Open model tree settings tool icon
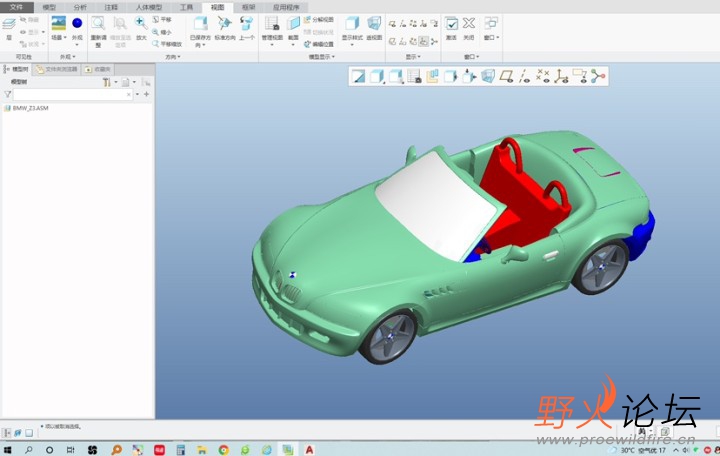The height and width of the screenshot is (456, 720). (107, 82)
